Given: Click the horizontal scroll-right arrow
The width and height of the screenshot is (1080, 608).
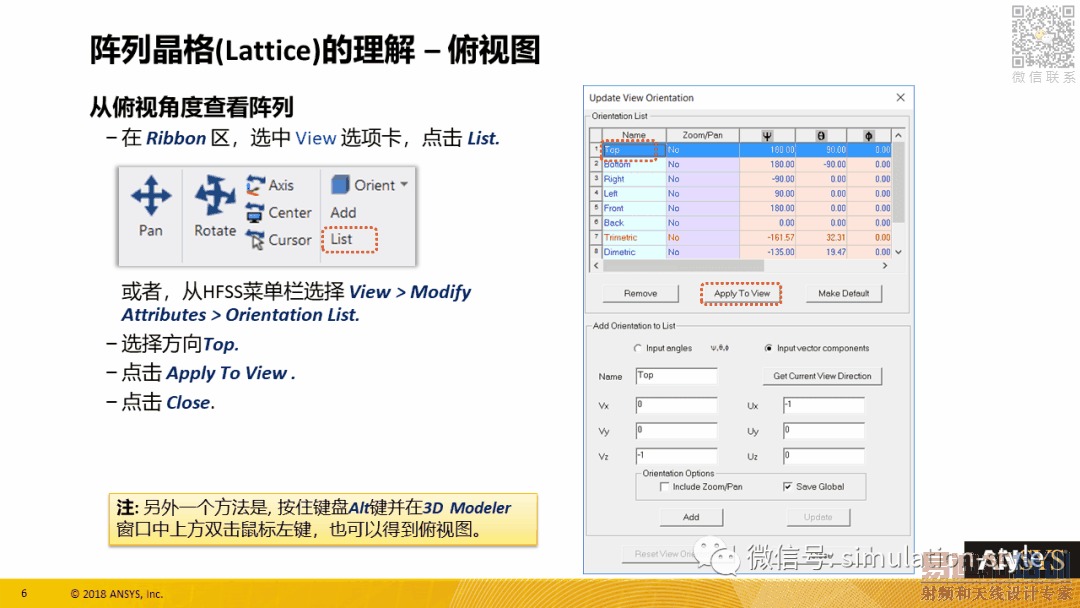Looking at the screenshot, I should [x=885, y=265].
